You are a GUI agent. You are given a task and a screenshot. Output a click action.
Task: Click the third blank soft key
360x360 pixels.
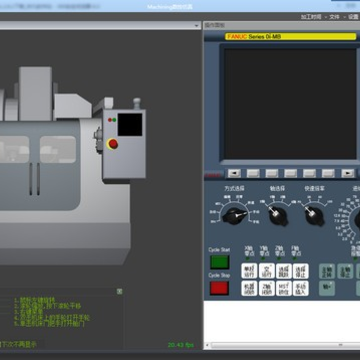coord(290,173)
